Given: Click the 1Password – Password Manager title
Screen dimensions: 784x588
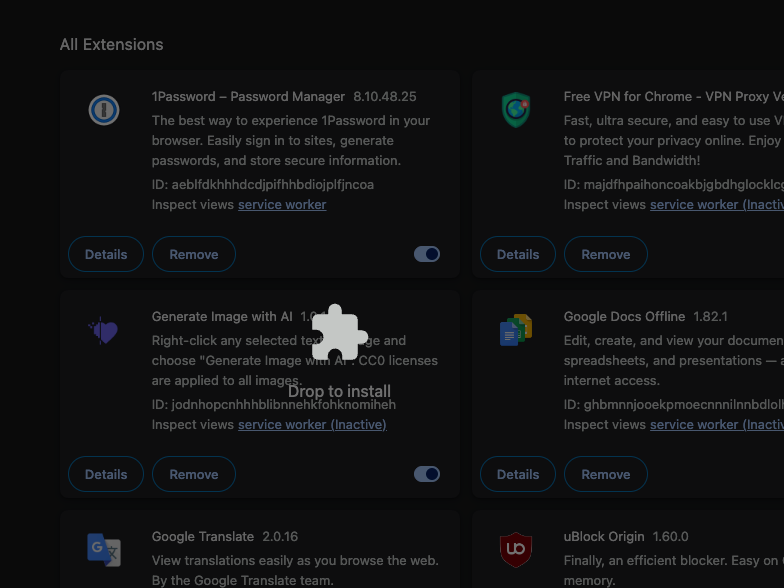Looking at the screenshot, I should point(248,96).
